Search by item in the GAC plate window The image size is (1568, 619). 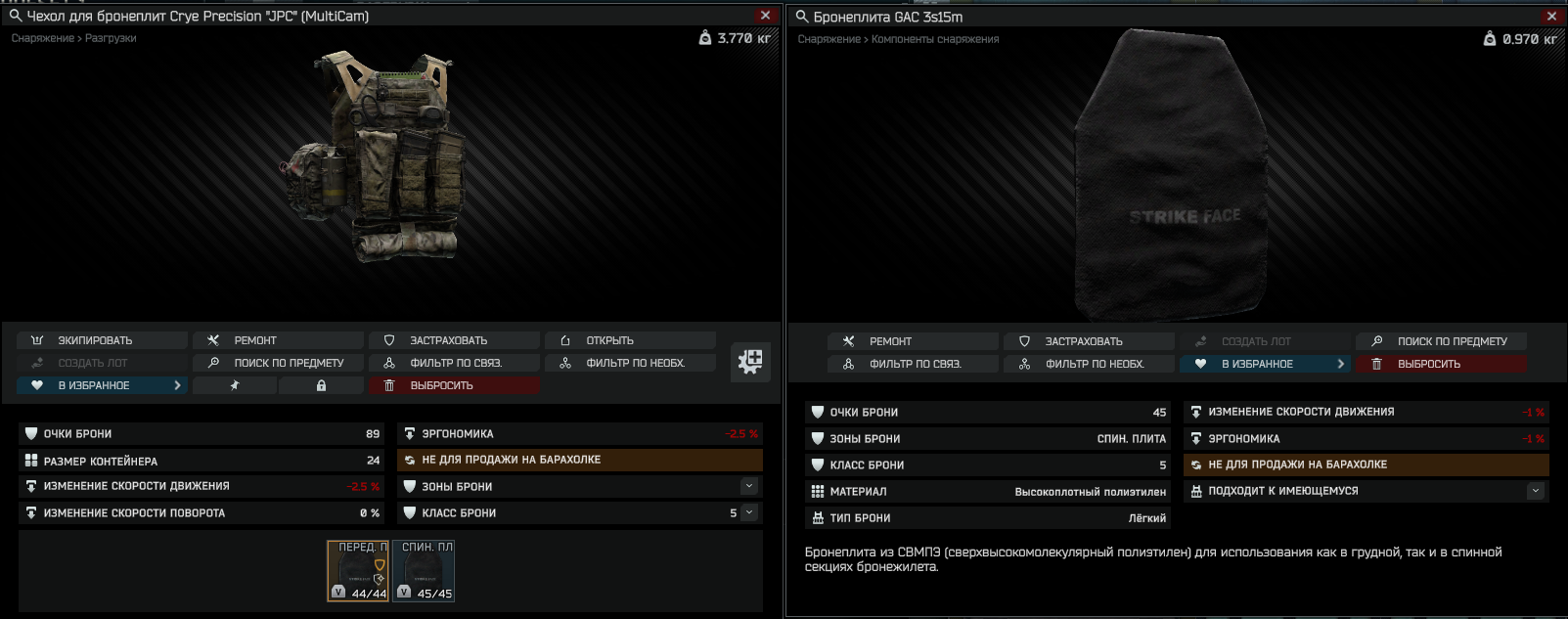point(1441,341)
